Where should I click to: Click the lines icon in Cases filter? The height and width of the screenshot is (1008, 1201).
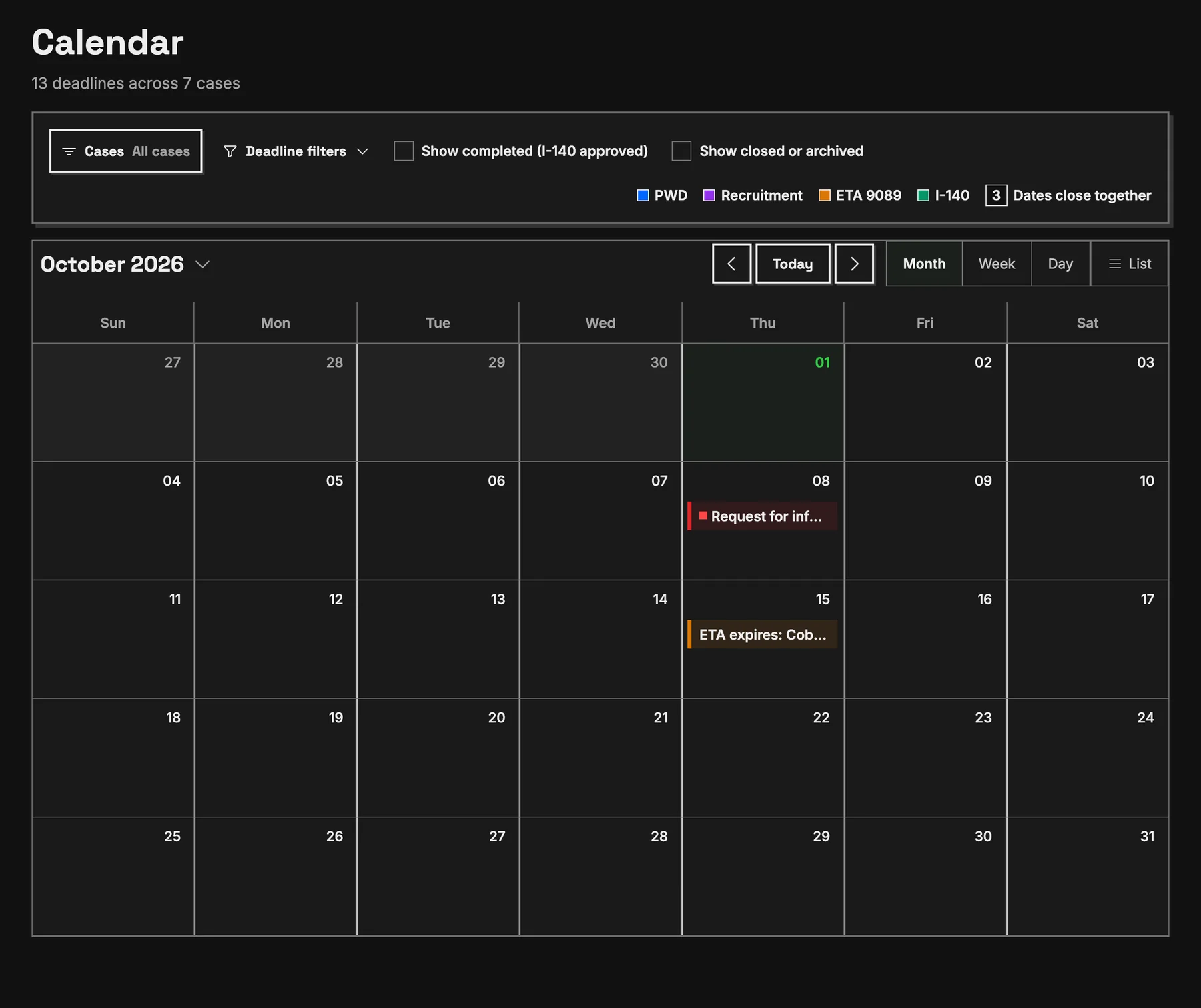pyautogui.click(x=69, y=151)
